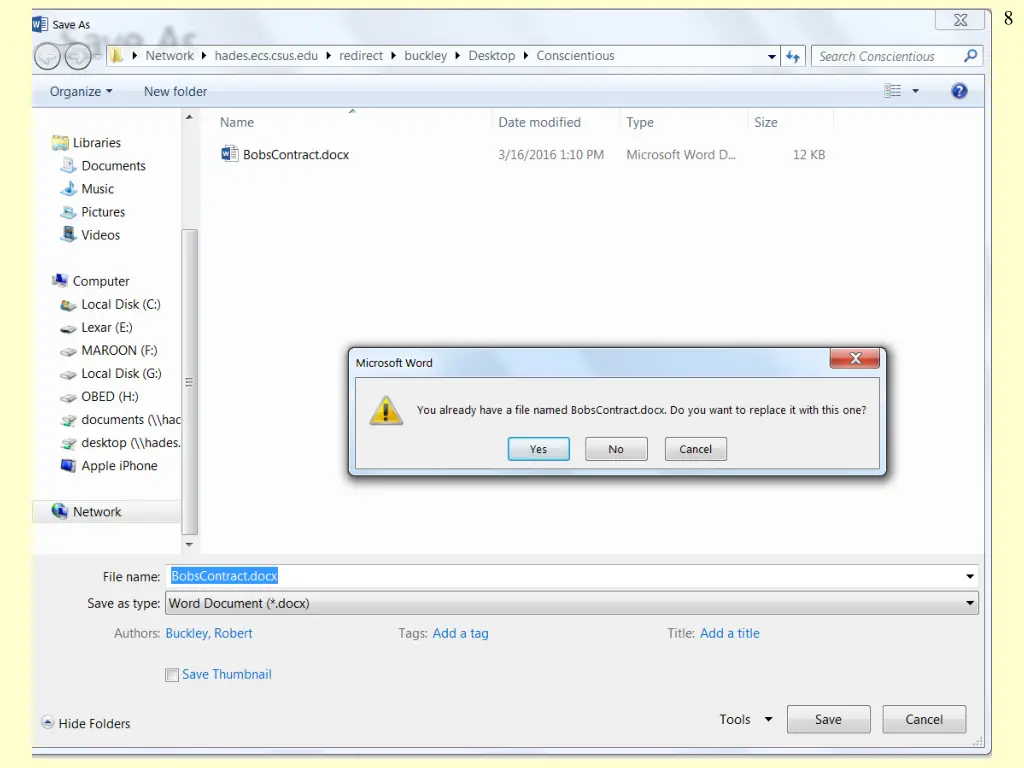Select the BobsContract.docx file
This screenshot has height=768, width=1024.
[296, 155]
